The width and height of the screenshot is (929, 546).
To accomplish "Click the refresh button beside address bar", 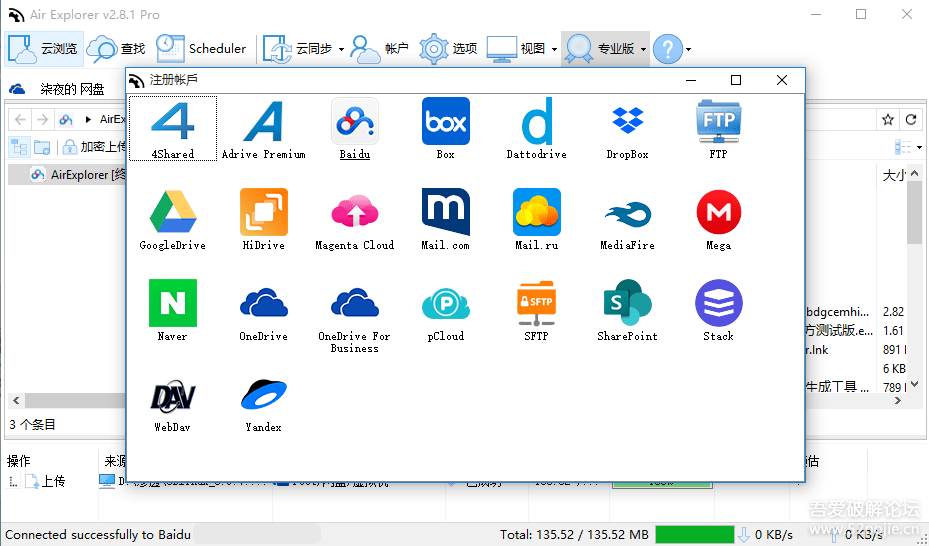I will click(x=911, y=119).
